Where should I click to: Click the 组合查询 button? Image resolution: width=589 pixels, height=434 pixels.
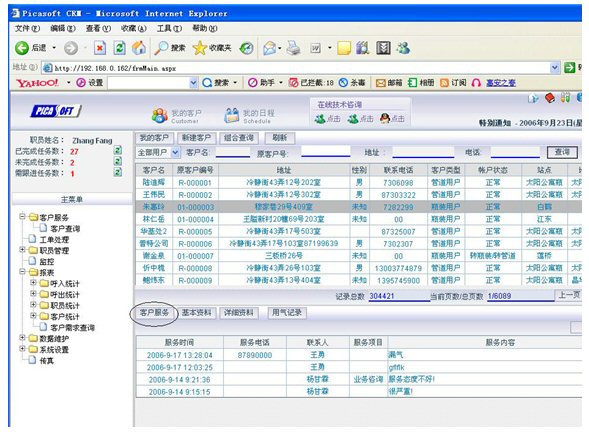click(239, 138)
